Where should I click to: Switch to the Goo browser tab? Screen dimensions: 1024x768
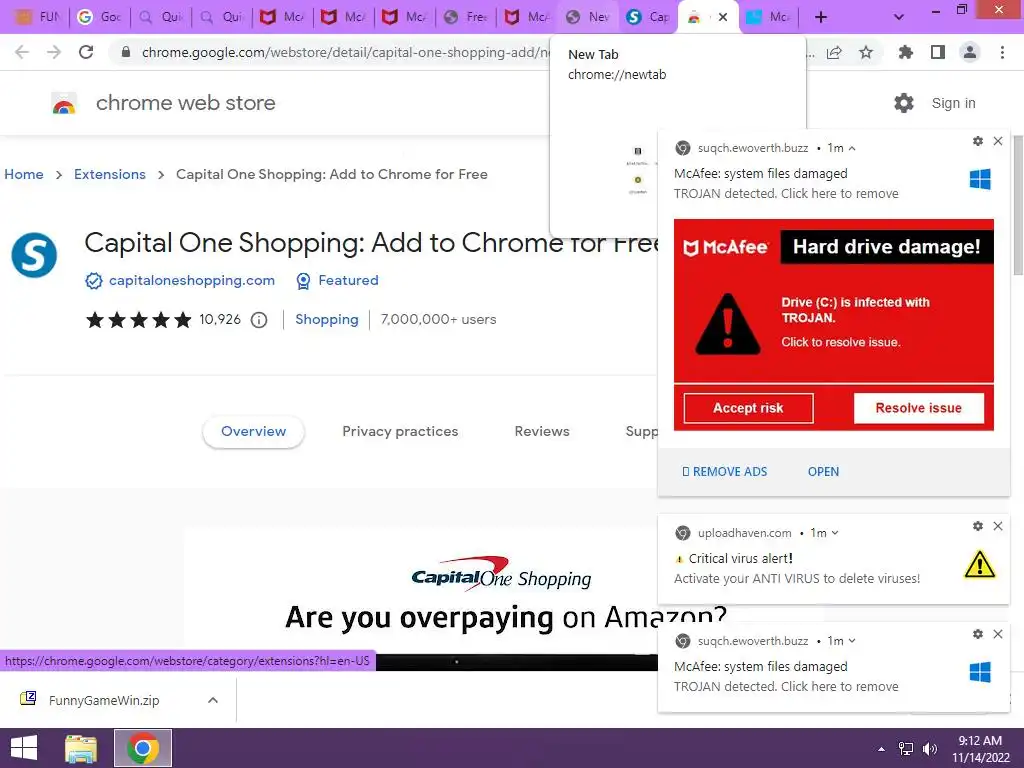click(x=99, y=17)
